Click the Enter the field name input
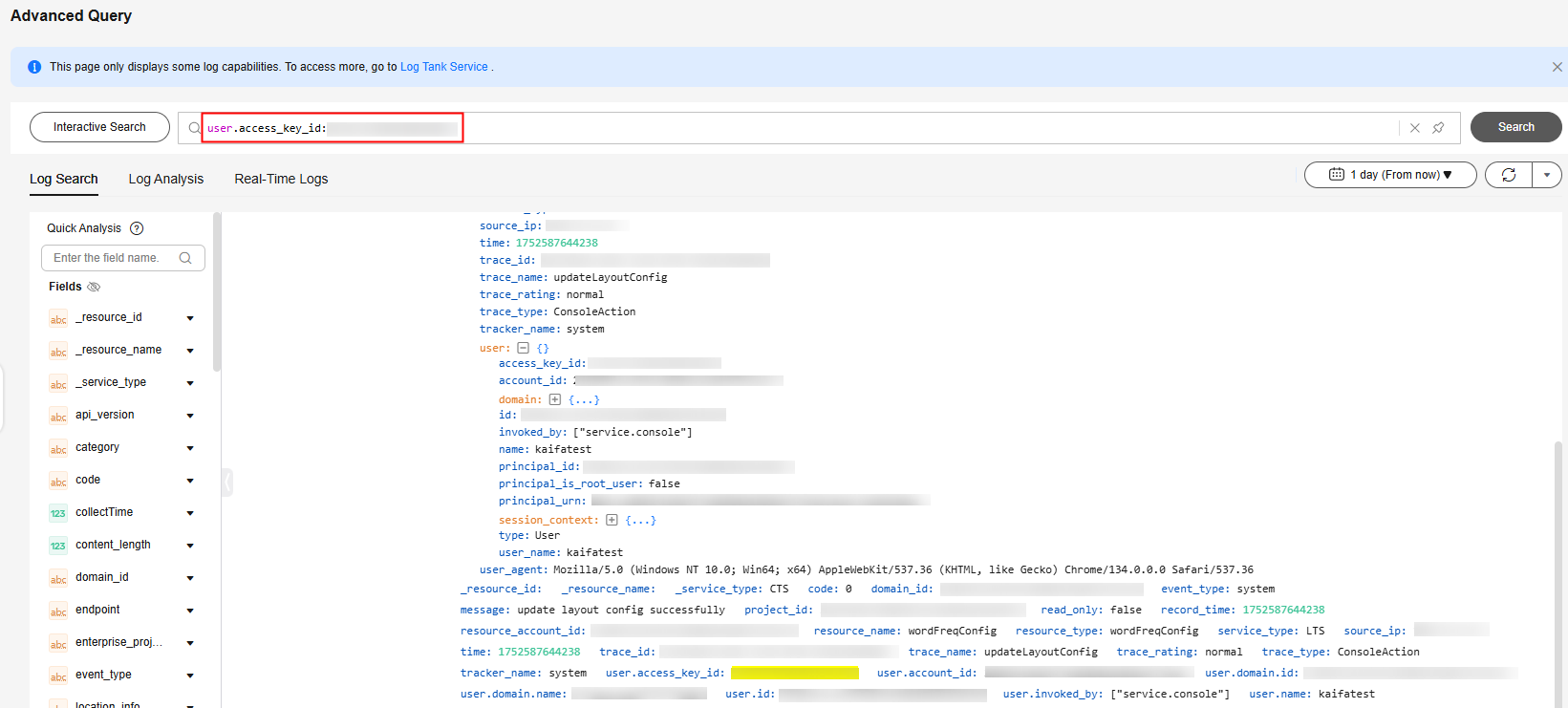 coord(110,258)
